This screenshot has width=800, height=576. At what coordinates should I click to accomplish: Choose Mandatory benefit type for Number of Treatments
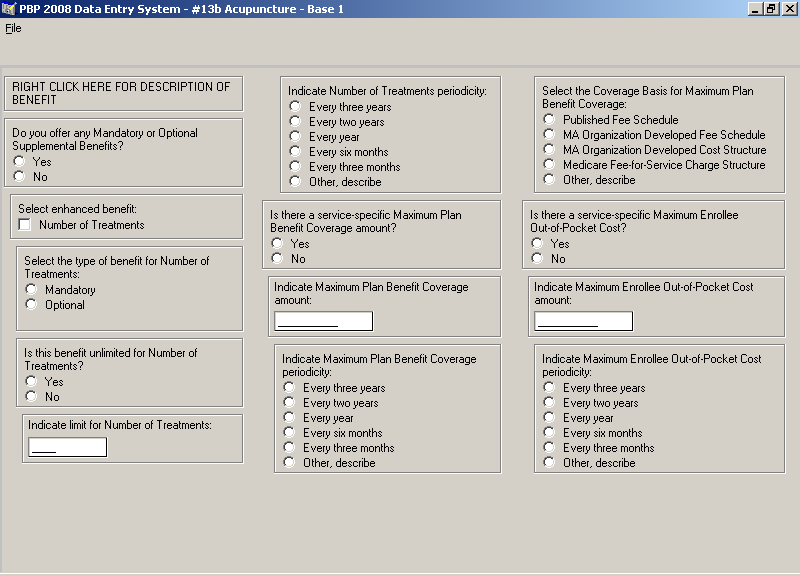pyautogui.click(x=31, y=289)
